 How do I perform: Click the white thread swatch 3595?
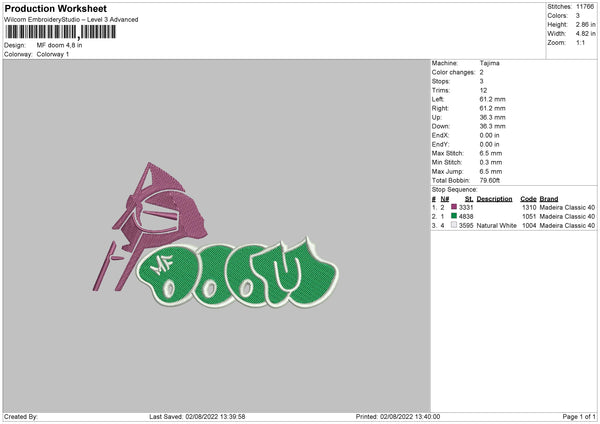[454, 225]
